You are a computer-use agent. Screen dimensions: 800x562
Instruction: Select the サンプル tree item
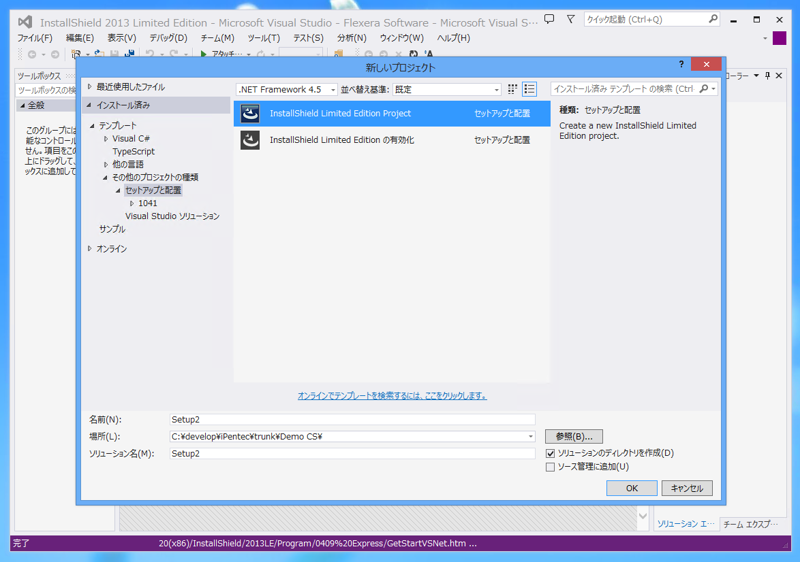point(112,229)
